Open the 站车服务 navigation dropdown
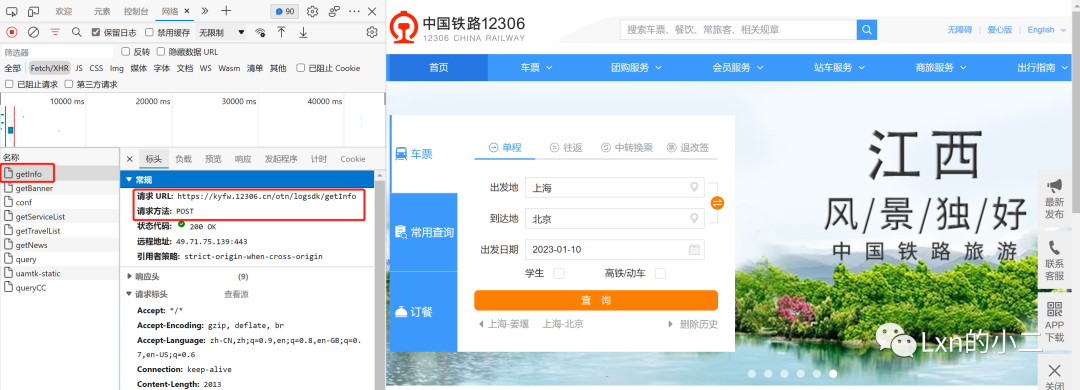The image size is (1080, 390). coord(839,68)
